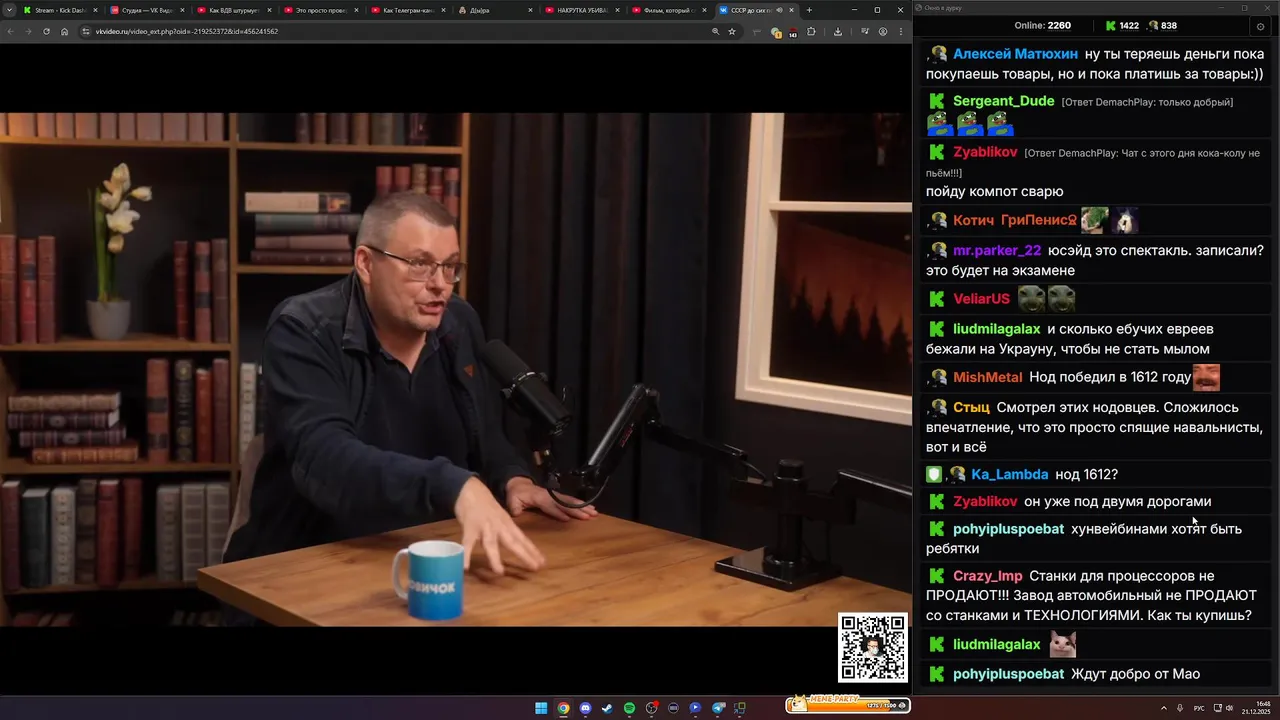Viewport: 1280px width, 720px height.
Task: Open page zoom magnifier in address bar
Action: click(x=716, y=31)
